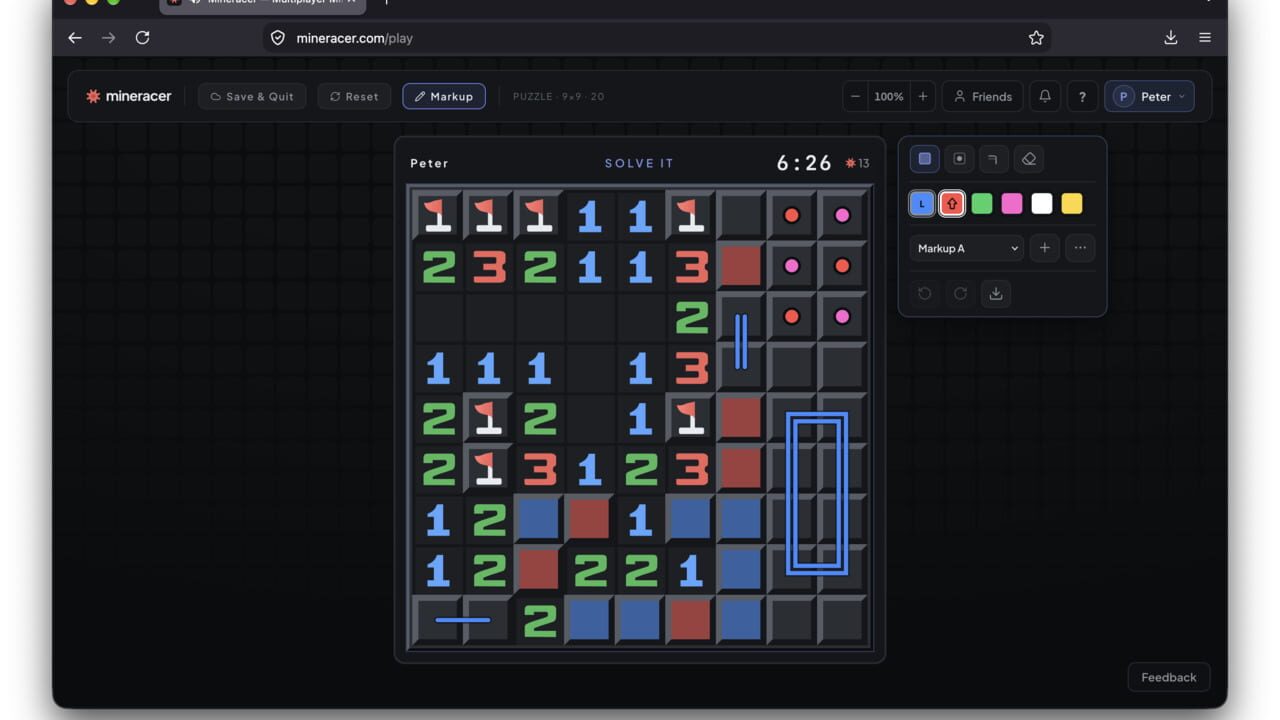Undo the last markup action
The image size is (1280, 720).
924,294
